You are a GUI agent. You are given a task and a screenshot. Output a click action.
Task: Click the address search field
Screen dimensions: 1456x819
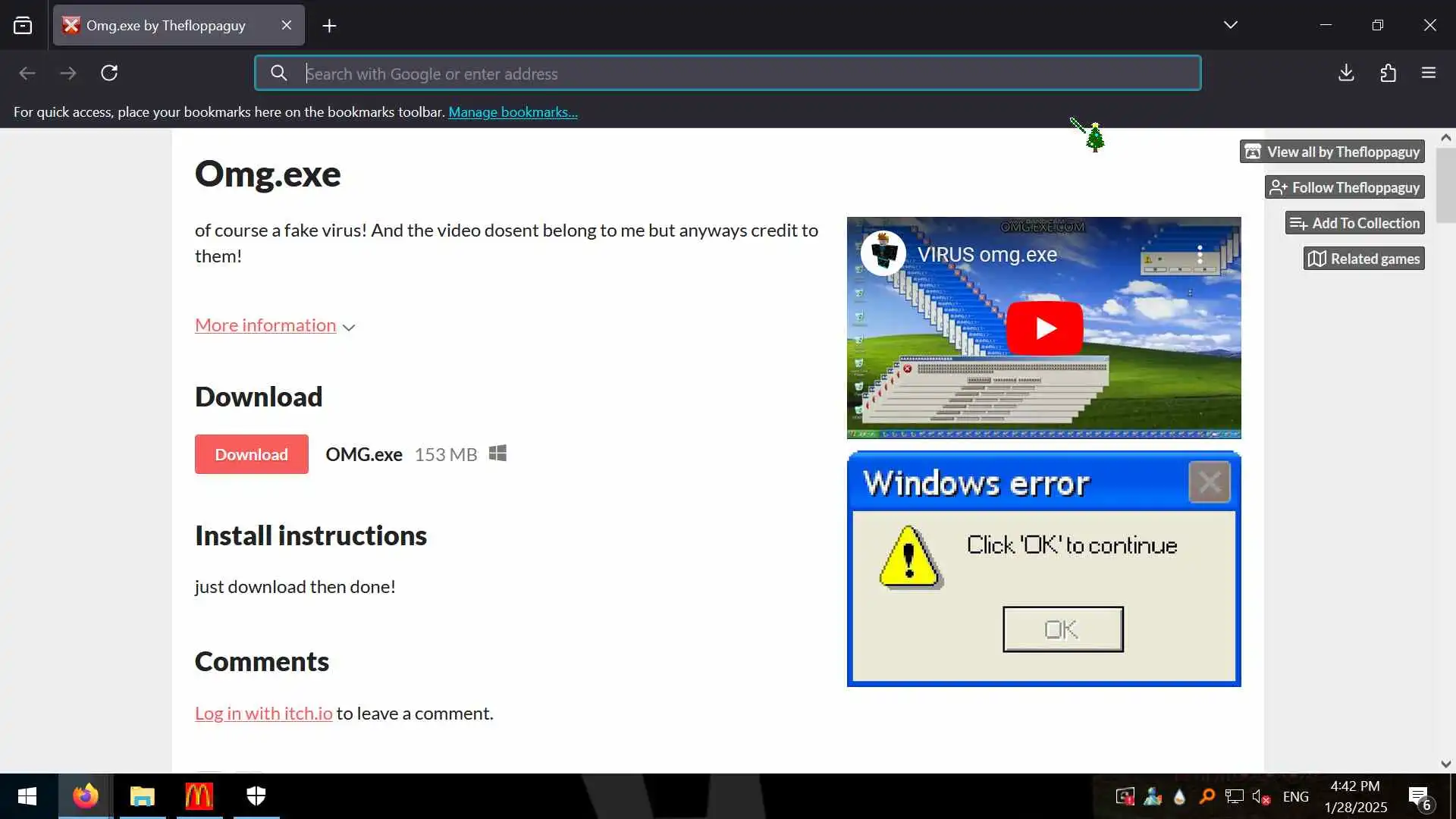pyautogui.click(x=728, y=74)
